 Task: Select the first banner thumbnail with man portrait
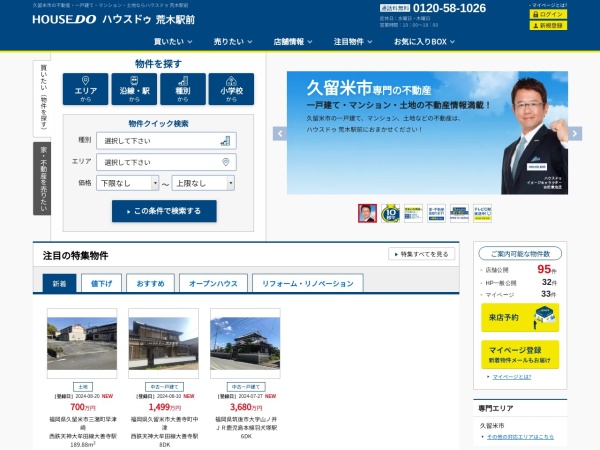(x=367, y=213)
